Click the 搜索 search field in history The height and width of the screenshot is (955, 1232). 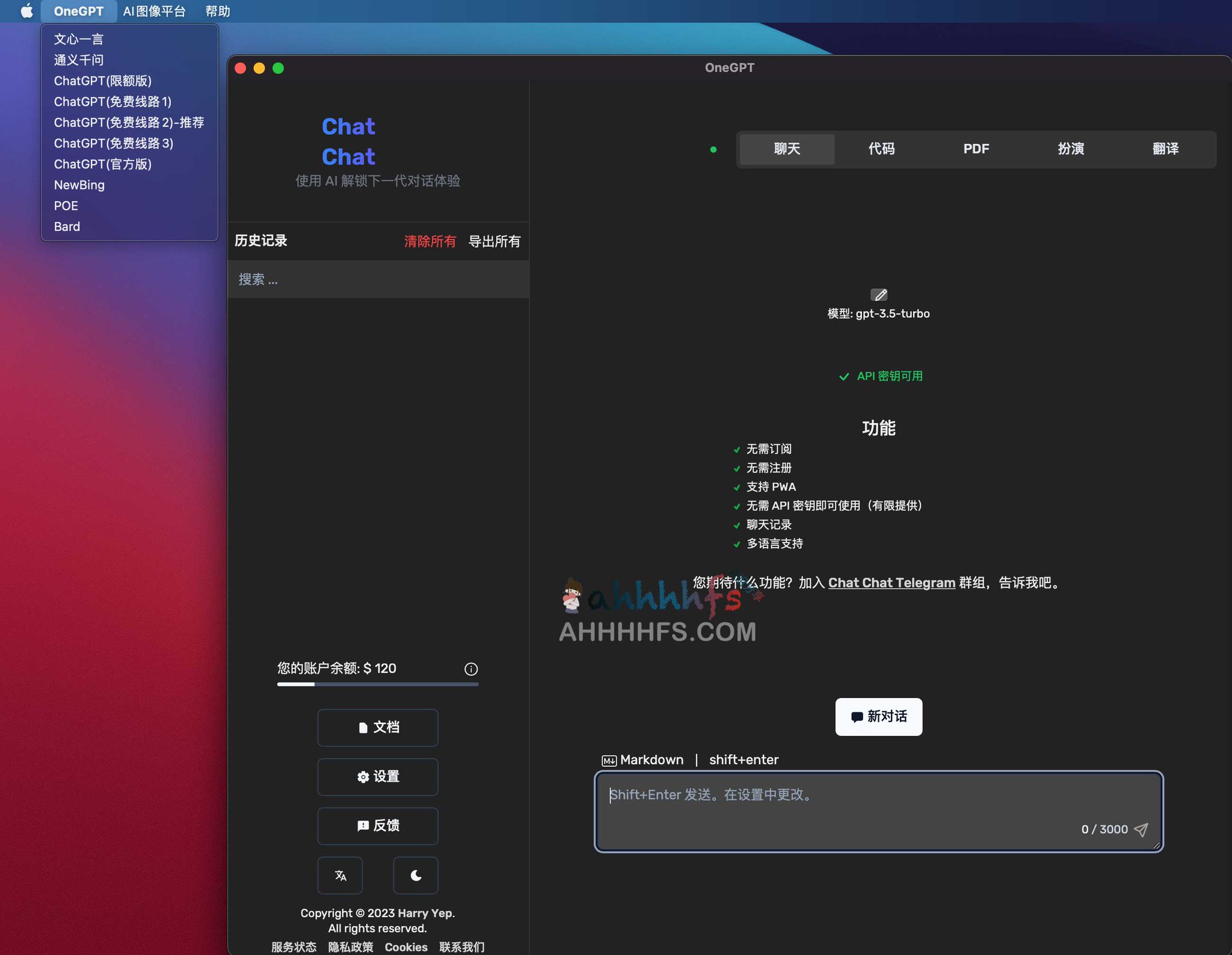click(x=378, y=279)
